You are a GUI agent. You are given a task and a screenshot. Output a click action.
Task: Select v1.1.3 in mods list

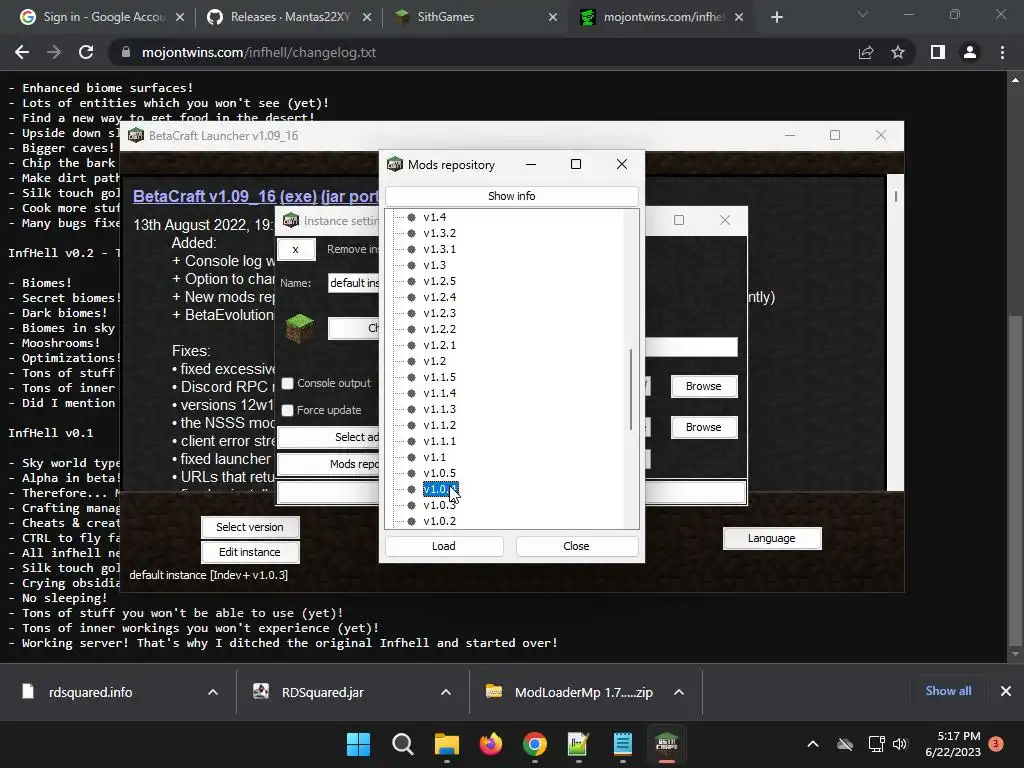coord(440,409)
